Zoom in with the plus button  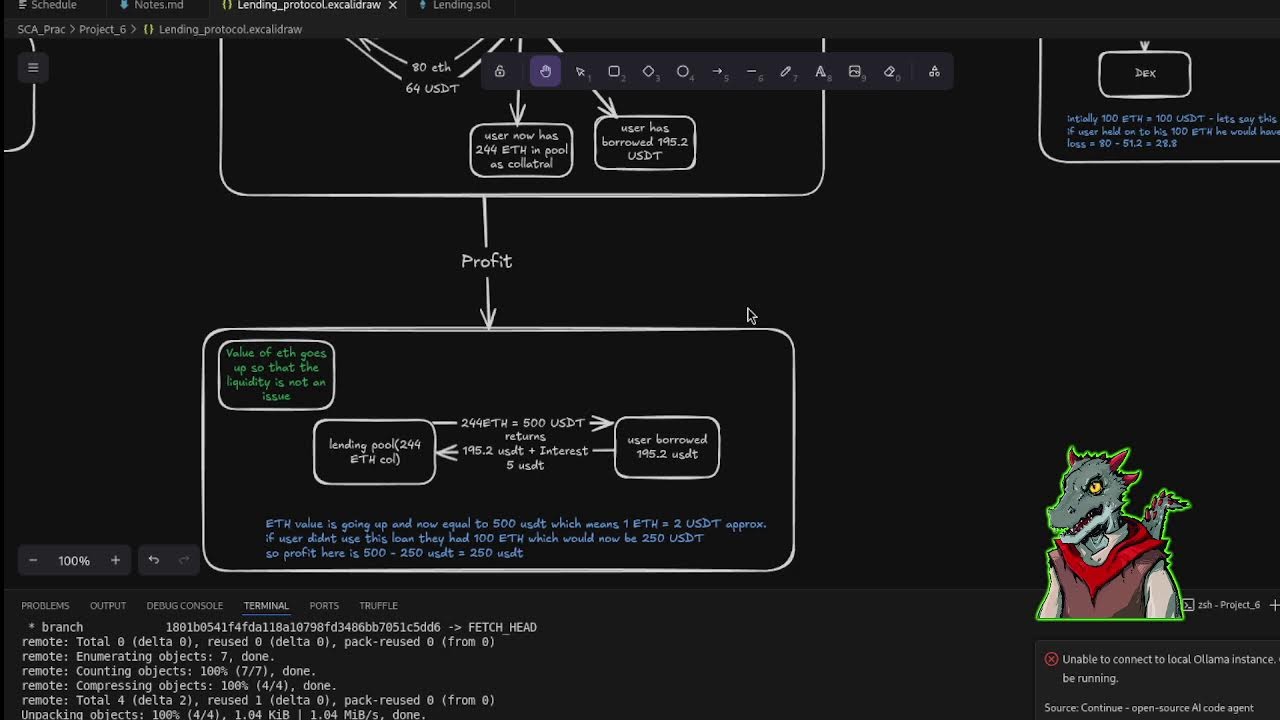[x=115, y=560]
